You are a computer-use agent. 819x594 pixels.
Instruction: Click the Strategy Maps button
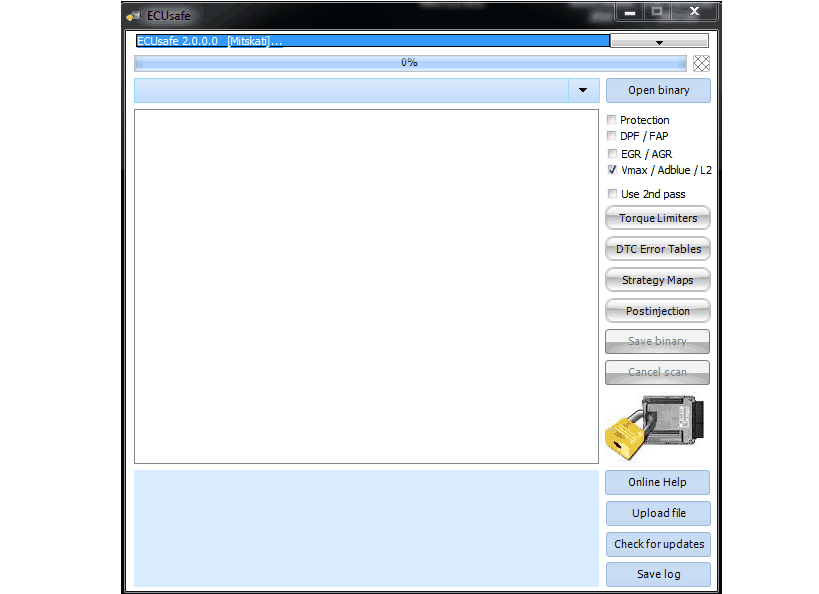(658, 280)
